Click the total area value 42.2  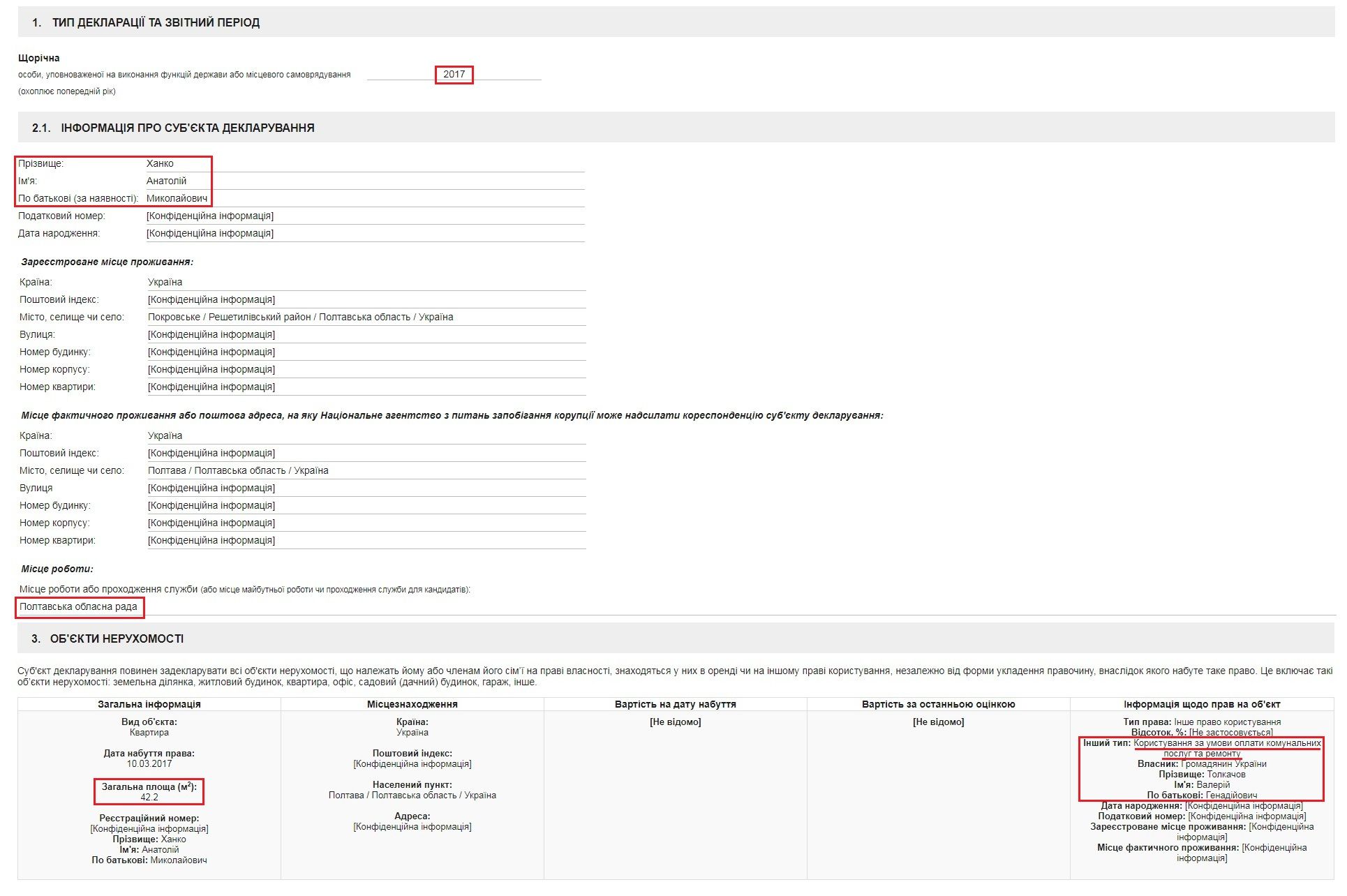149,797
